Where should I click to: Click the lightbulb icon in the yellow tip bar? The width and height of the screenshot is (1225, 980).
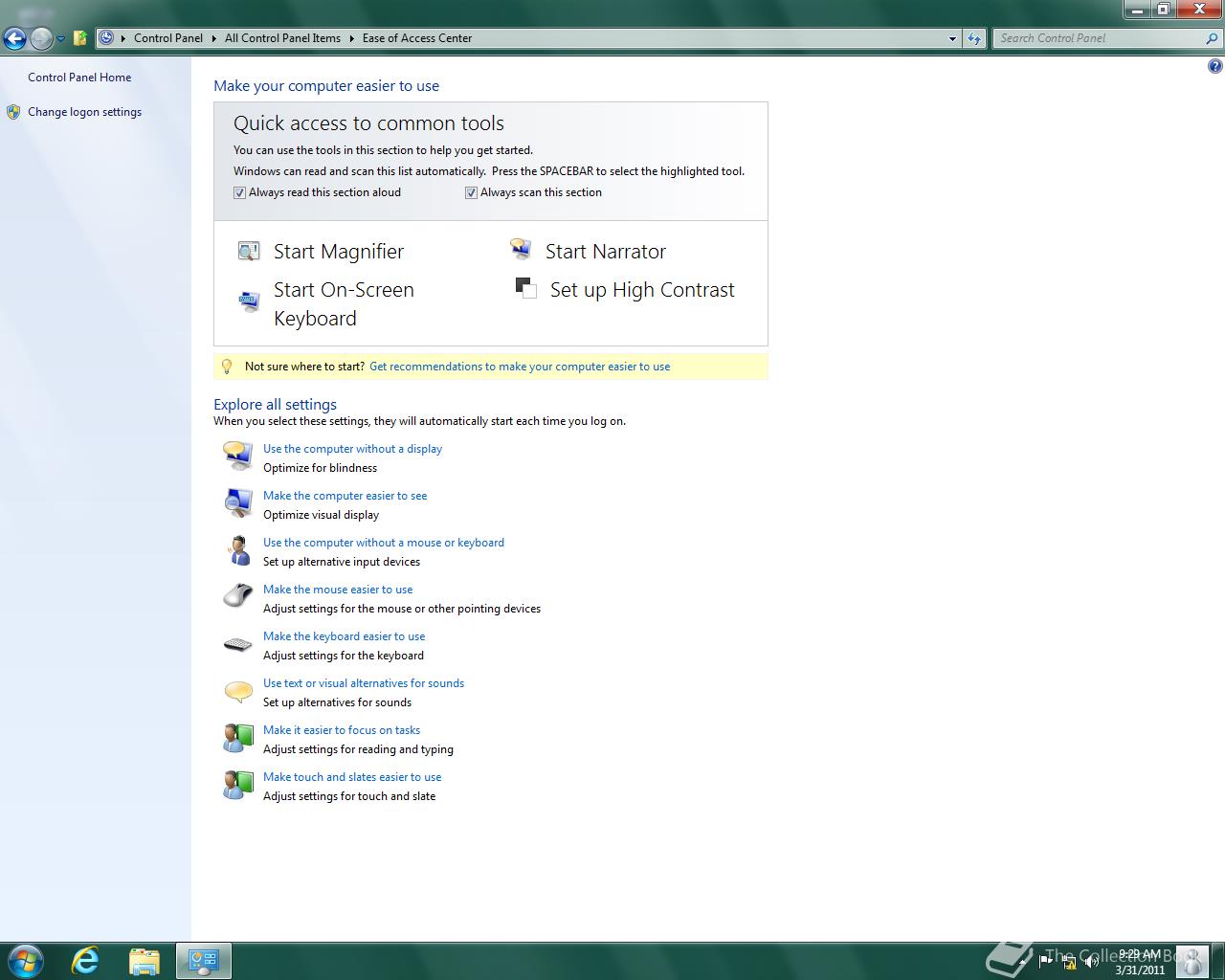pos(227,366)
